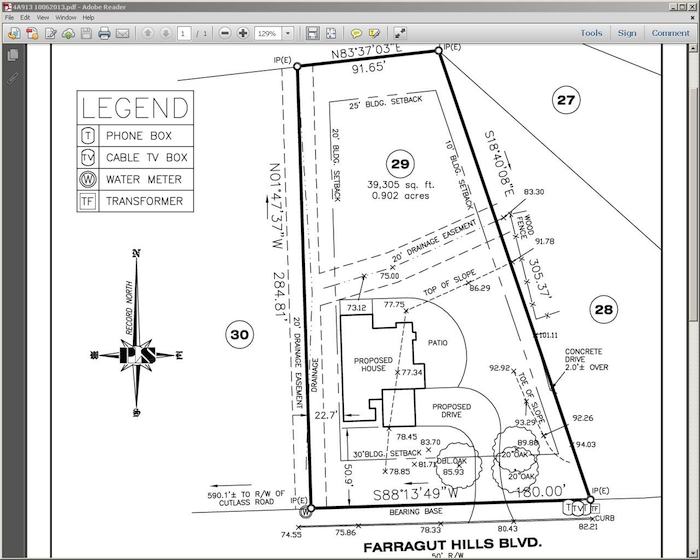Click the Save (floppy disk) icon

pyautogui.click(x=86, y=33)
